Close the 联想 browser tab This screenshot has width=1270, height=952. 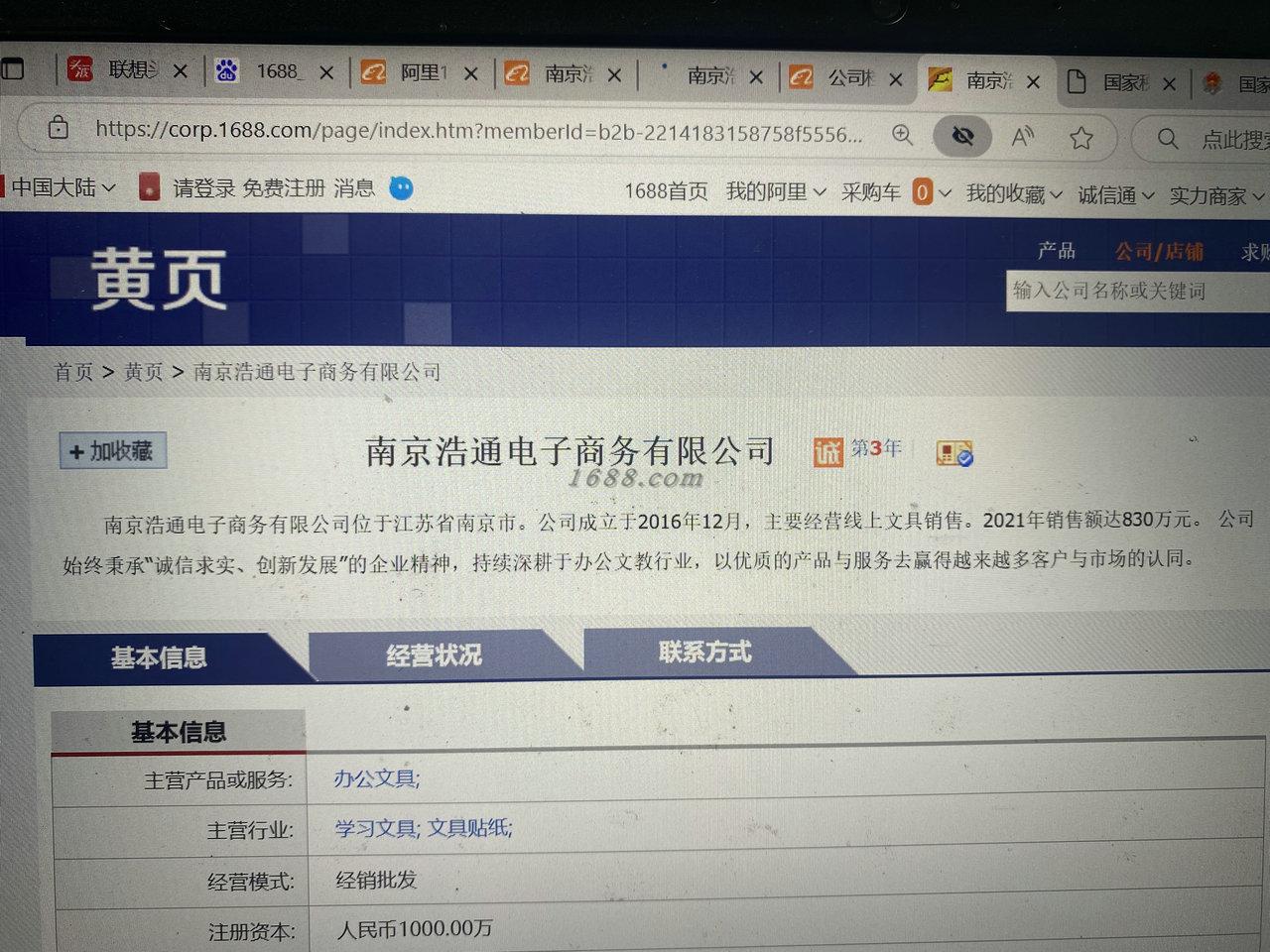tap(180, 71)
